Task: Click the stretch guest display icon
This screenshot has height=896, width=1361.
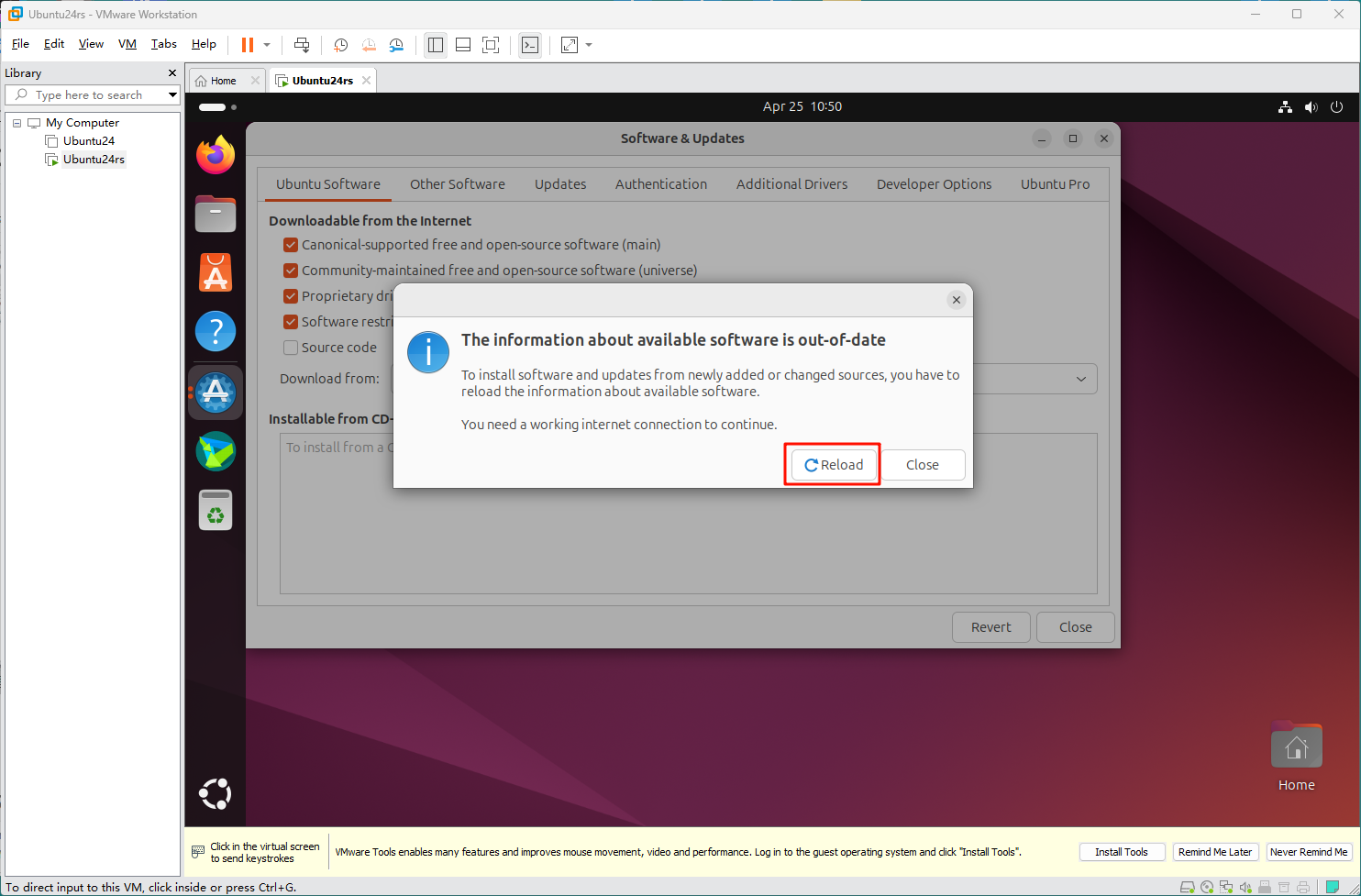Action: pyautogui.click(x=570, y=45)
